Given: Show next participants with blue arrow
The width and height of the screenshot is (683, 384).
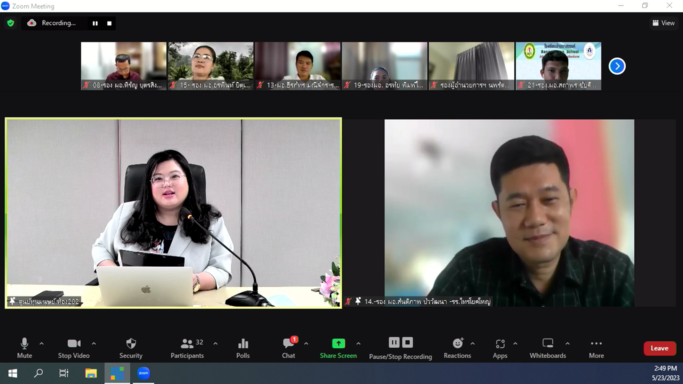Looking at the screenshot, I should coord(617,66).
